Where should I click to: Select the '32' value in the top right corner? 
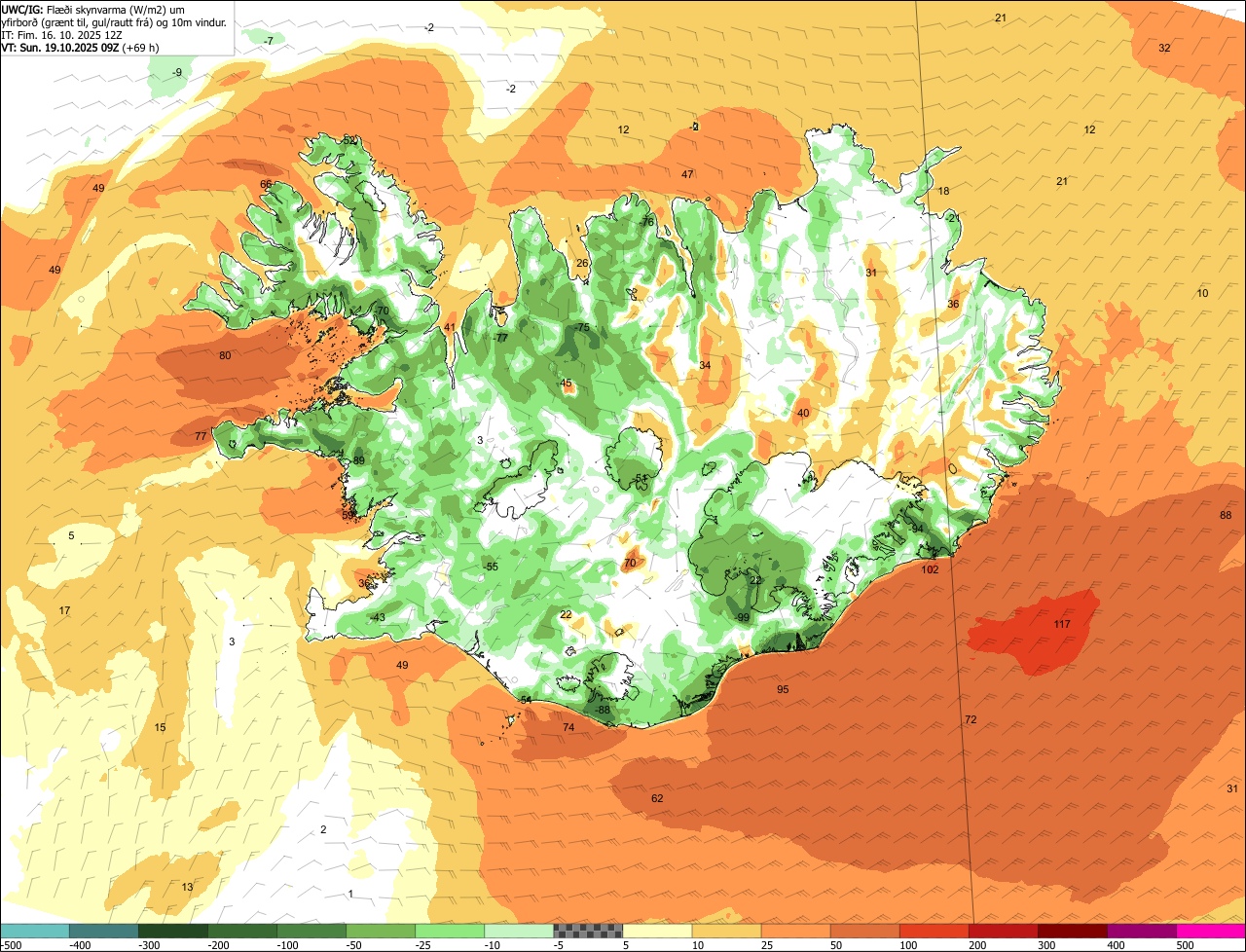(1164, 48)
